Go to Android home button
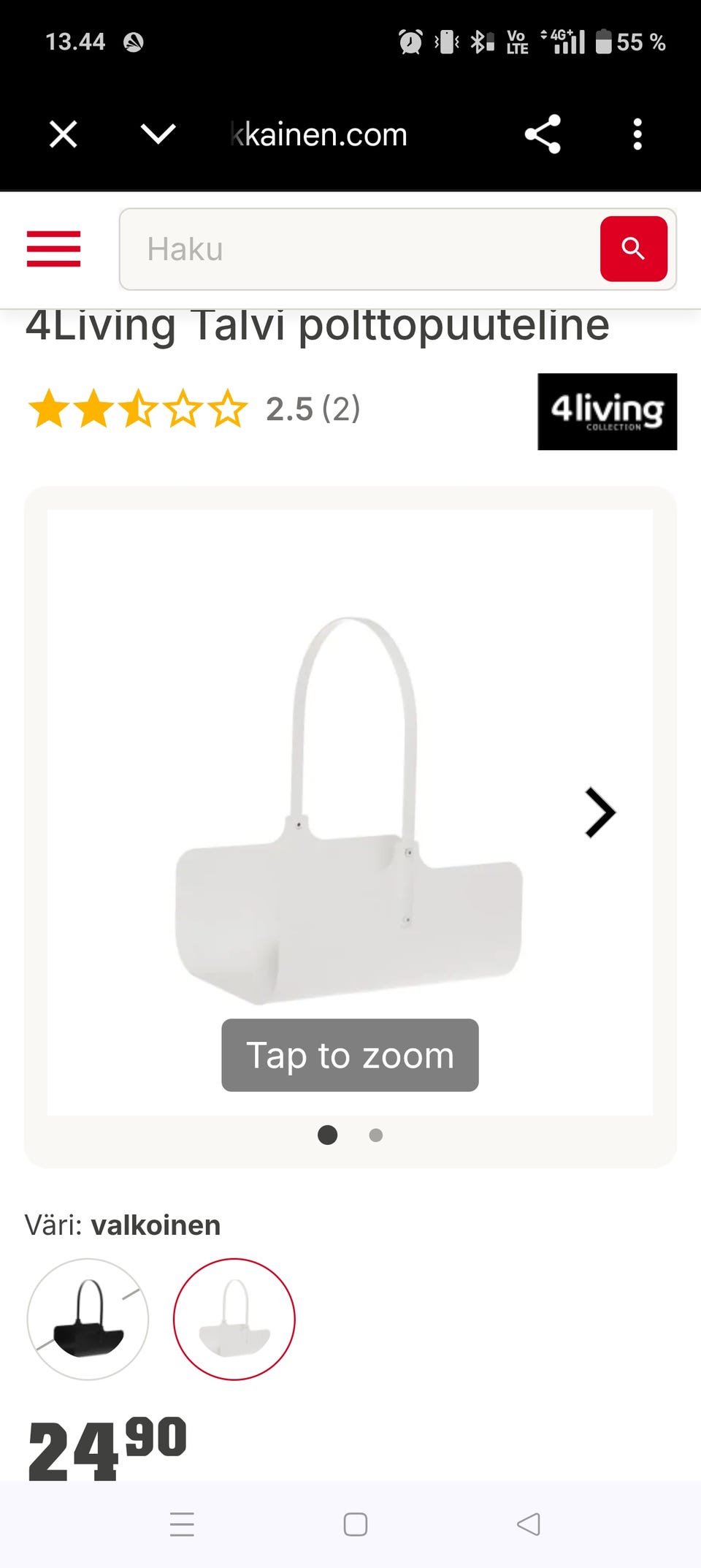The width and height of the screenshot is (701, 1568). point(356,1524)
